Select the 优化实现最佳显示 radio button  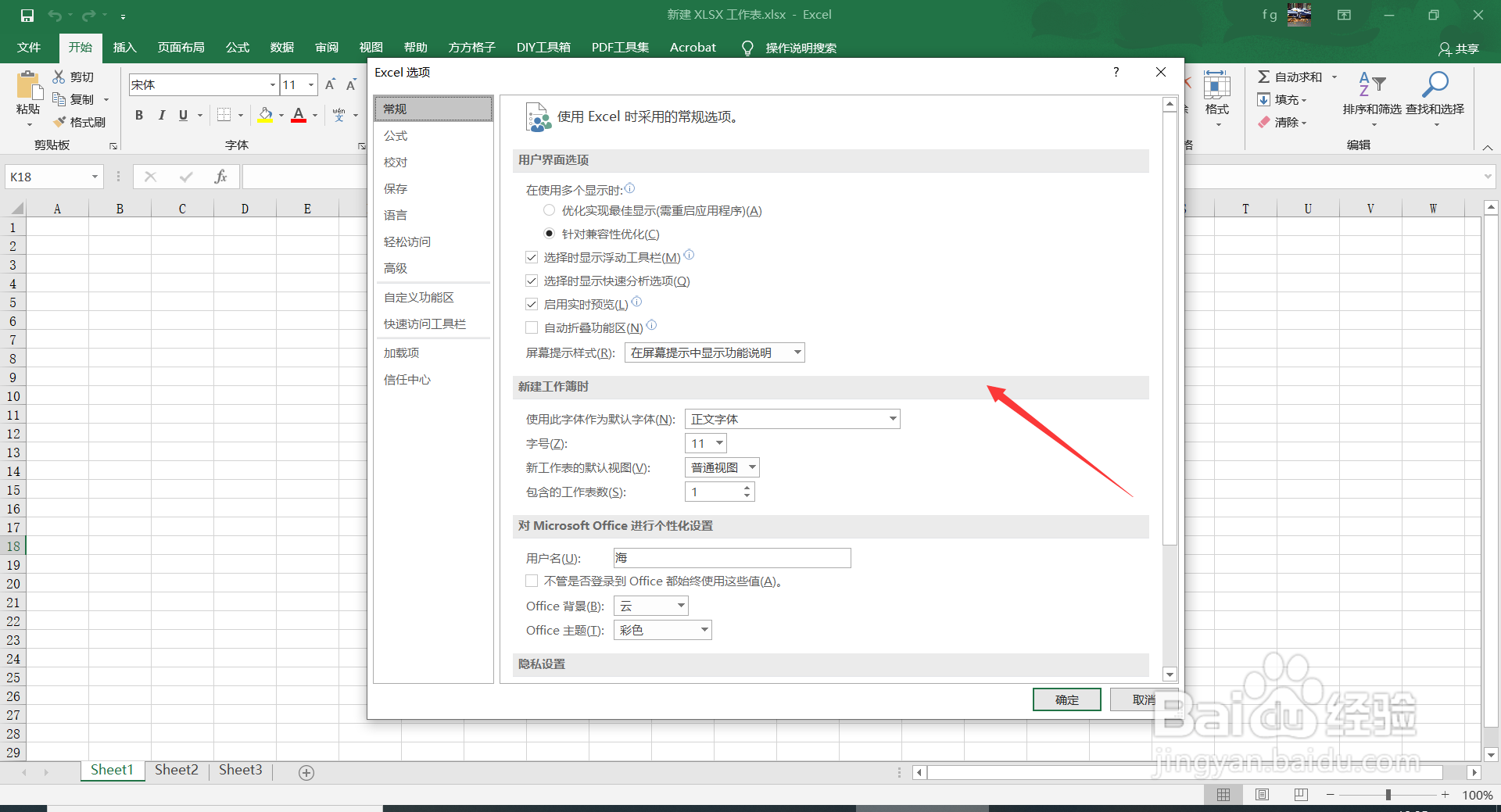pos(548,210)
